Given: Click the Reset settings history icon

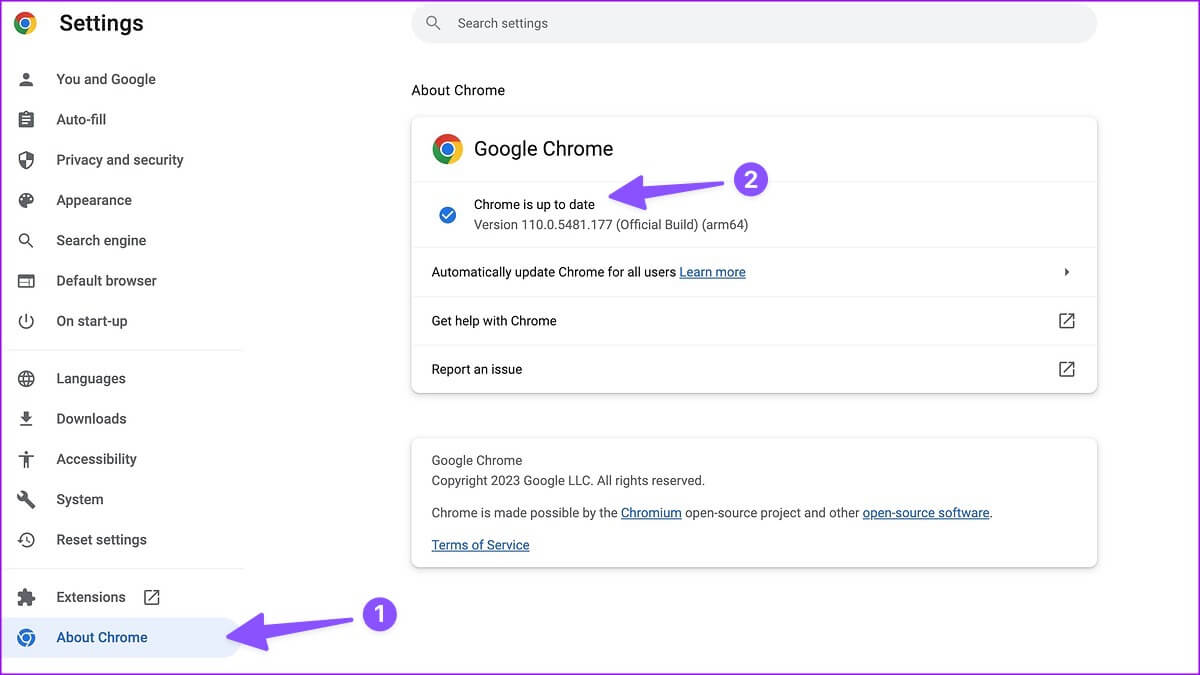Looking at the screenshot, I should (26, 540).
